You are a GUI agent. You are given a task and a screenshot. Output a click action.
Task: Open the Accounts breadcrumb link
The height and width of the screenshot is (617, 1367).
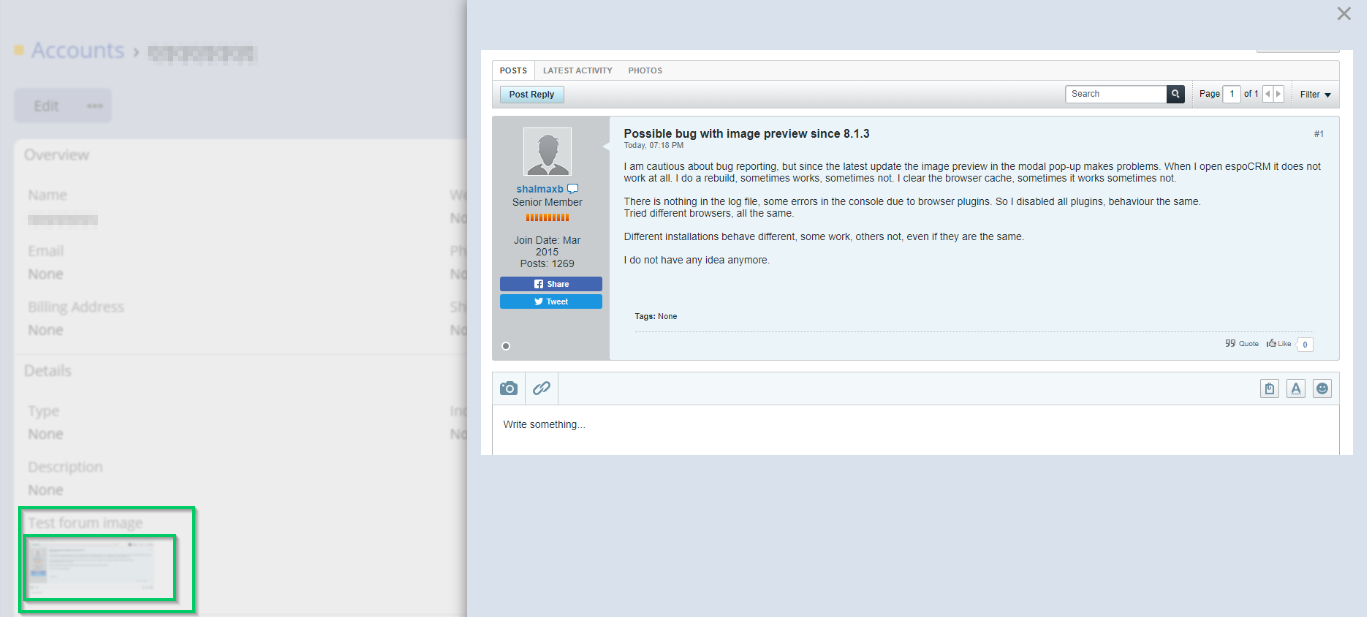pyautogui.click(x=77, y=50)
